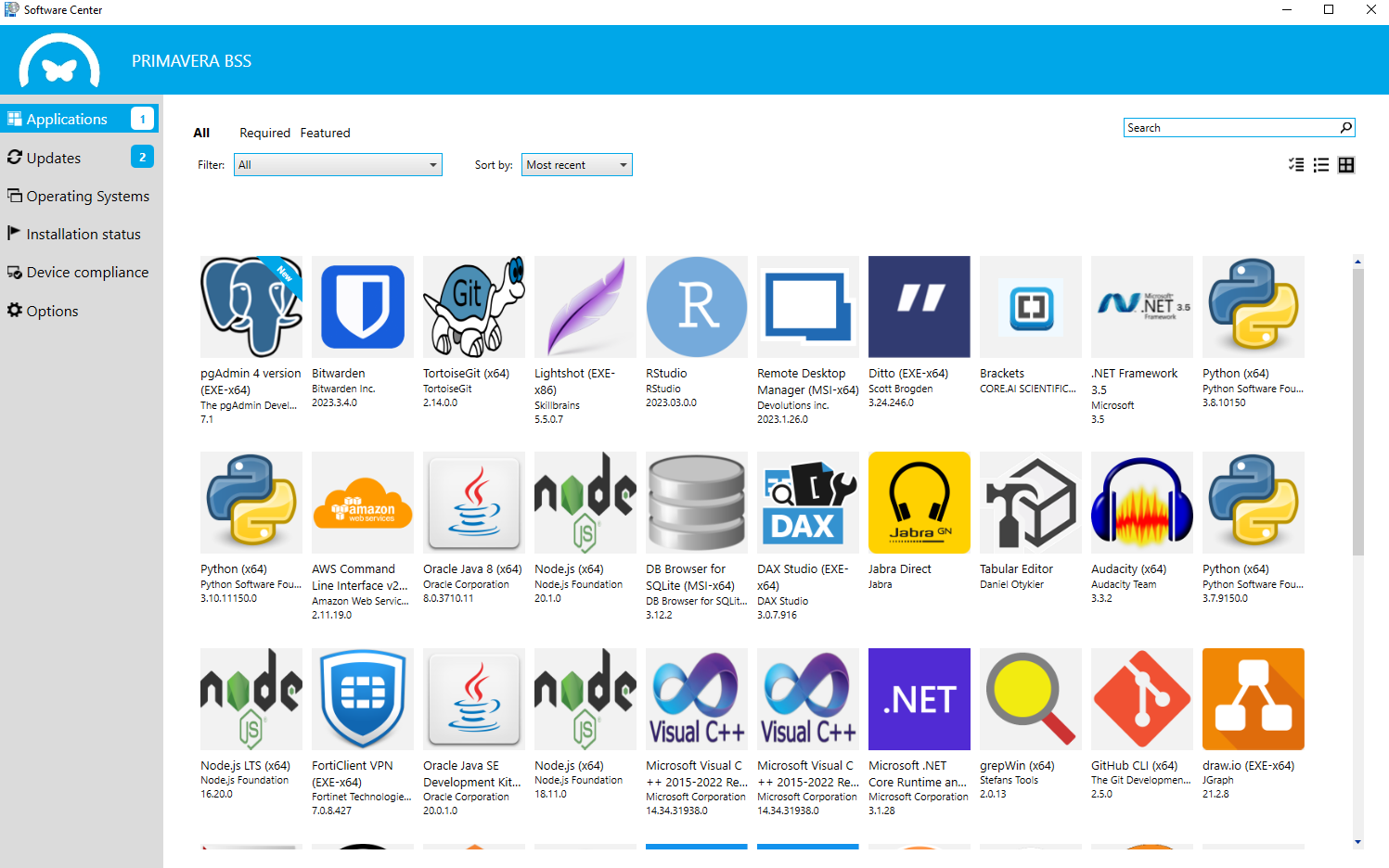This screenshot has height=868, width=1389.
Task: Open the Node.js LTS icon
Action: click(x=251, y=699)
